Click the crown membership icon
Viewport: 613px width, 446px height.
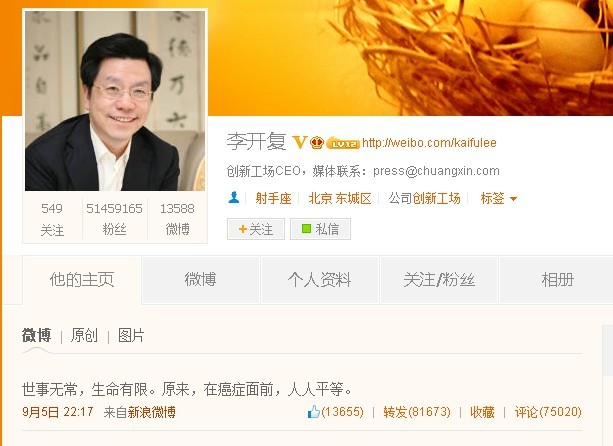(317, 143)
